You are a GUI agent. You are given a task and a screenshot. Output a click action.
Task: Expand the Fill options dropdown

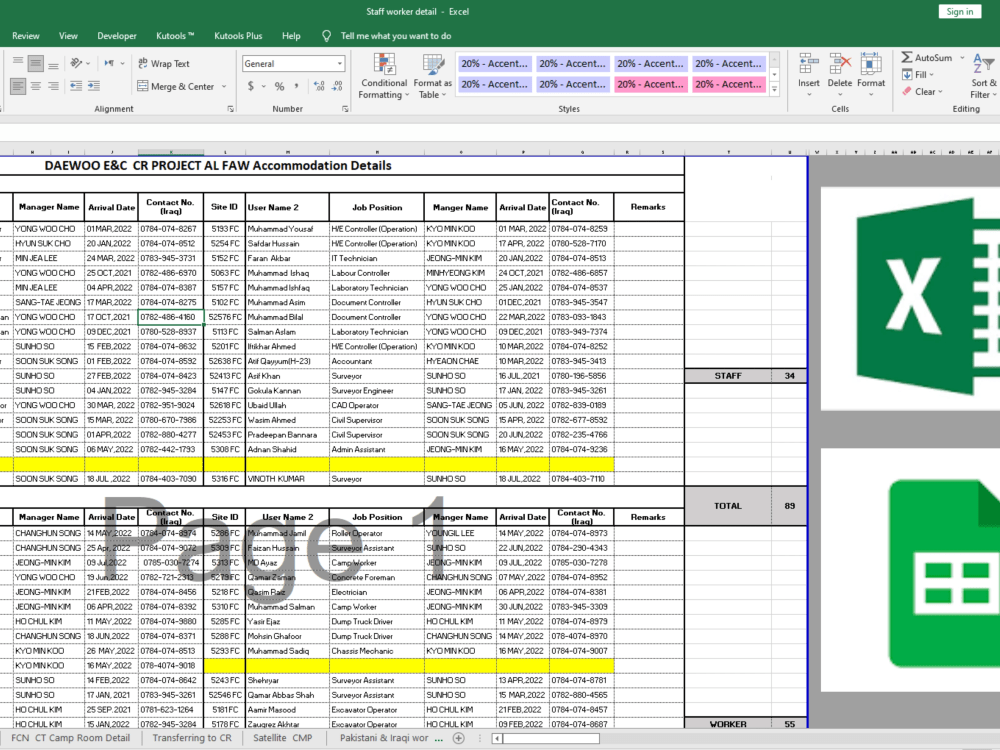click(x=931, y=74)
